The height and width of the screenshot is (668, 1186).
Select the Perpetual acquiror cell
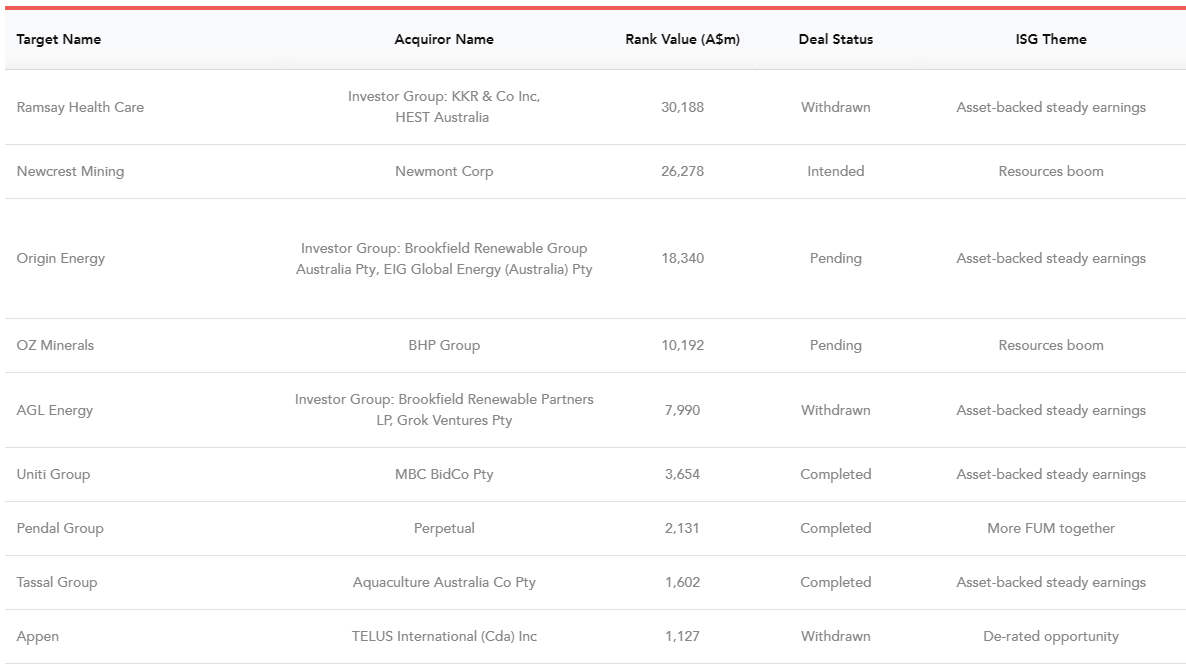[444, 528]
